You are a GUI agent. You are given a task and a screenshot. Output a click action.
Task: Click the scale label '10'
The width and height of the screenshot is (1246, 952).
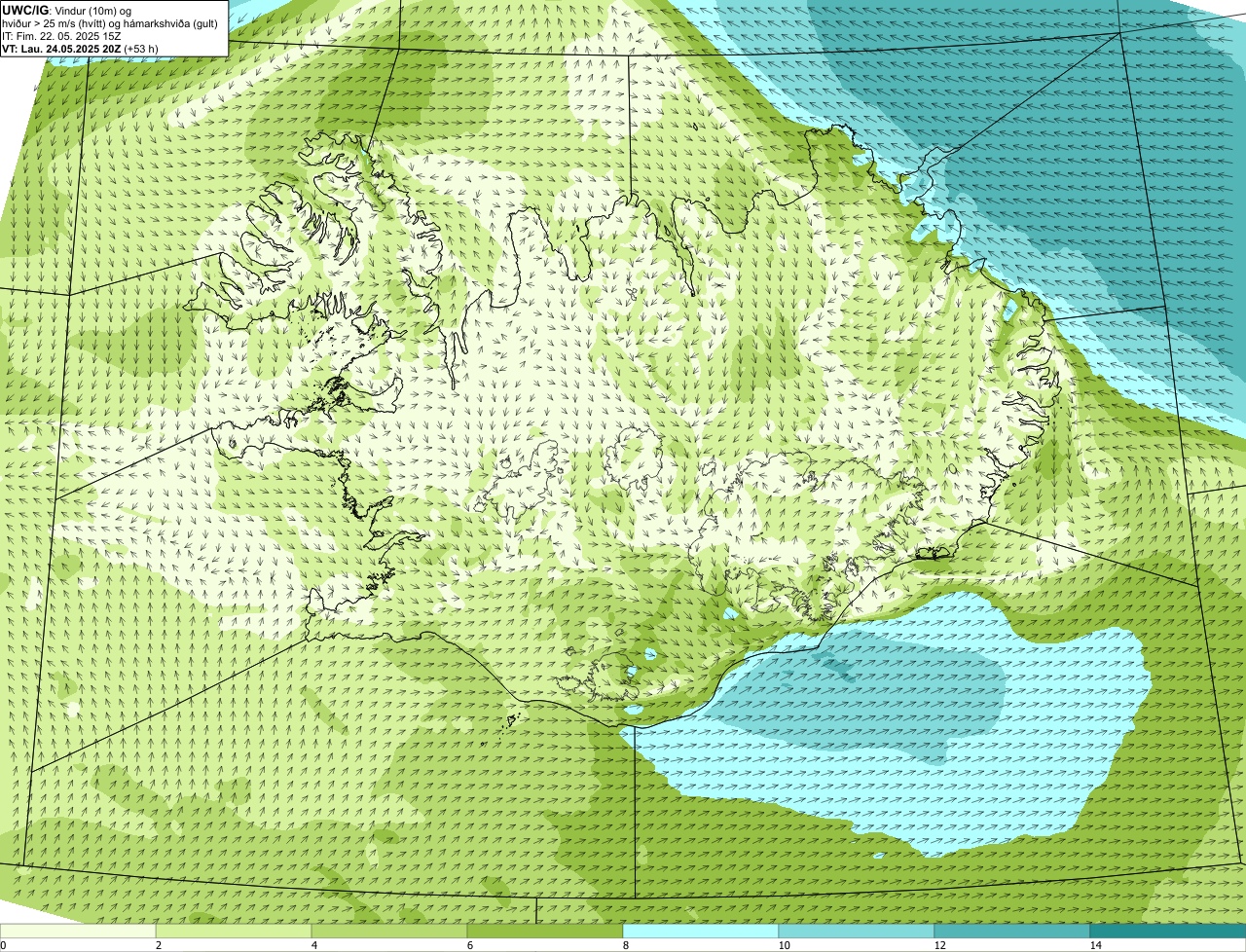(x=784, y=945)
